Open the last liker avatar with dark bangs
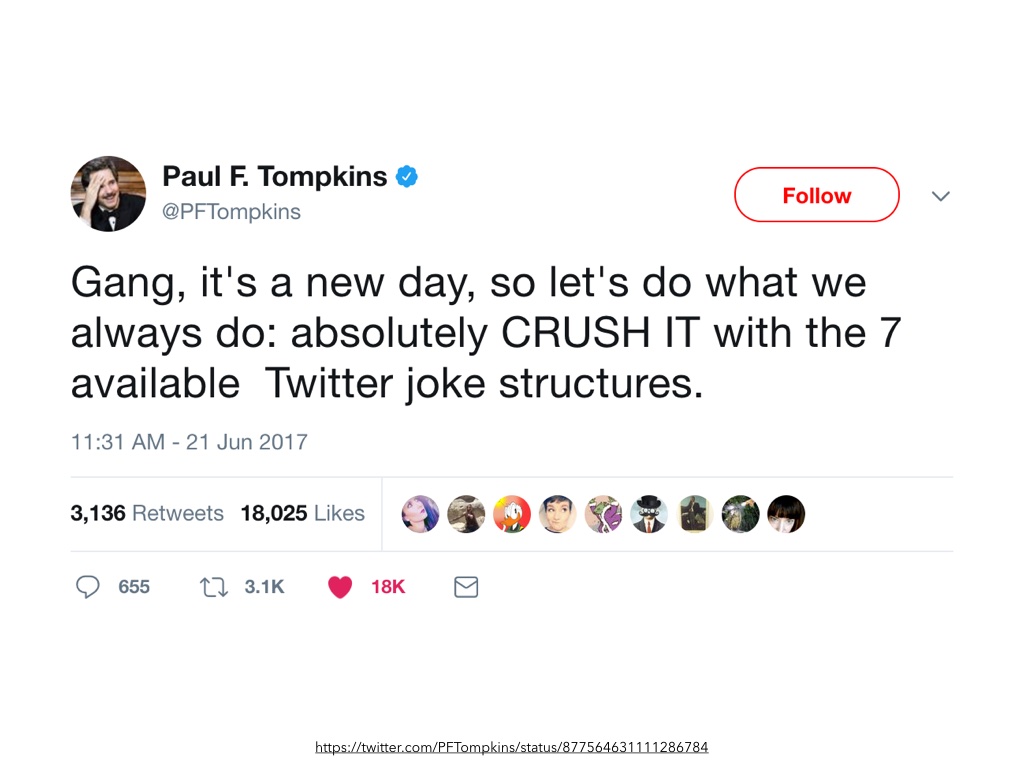This screenshot has width=1024, height=768. point(786,514)
